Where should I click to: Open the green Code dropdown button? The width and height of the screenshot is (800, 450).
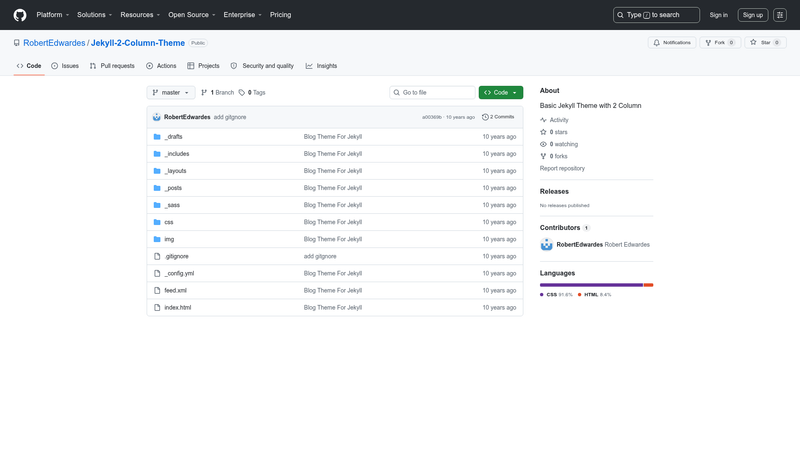point(501,92)
